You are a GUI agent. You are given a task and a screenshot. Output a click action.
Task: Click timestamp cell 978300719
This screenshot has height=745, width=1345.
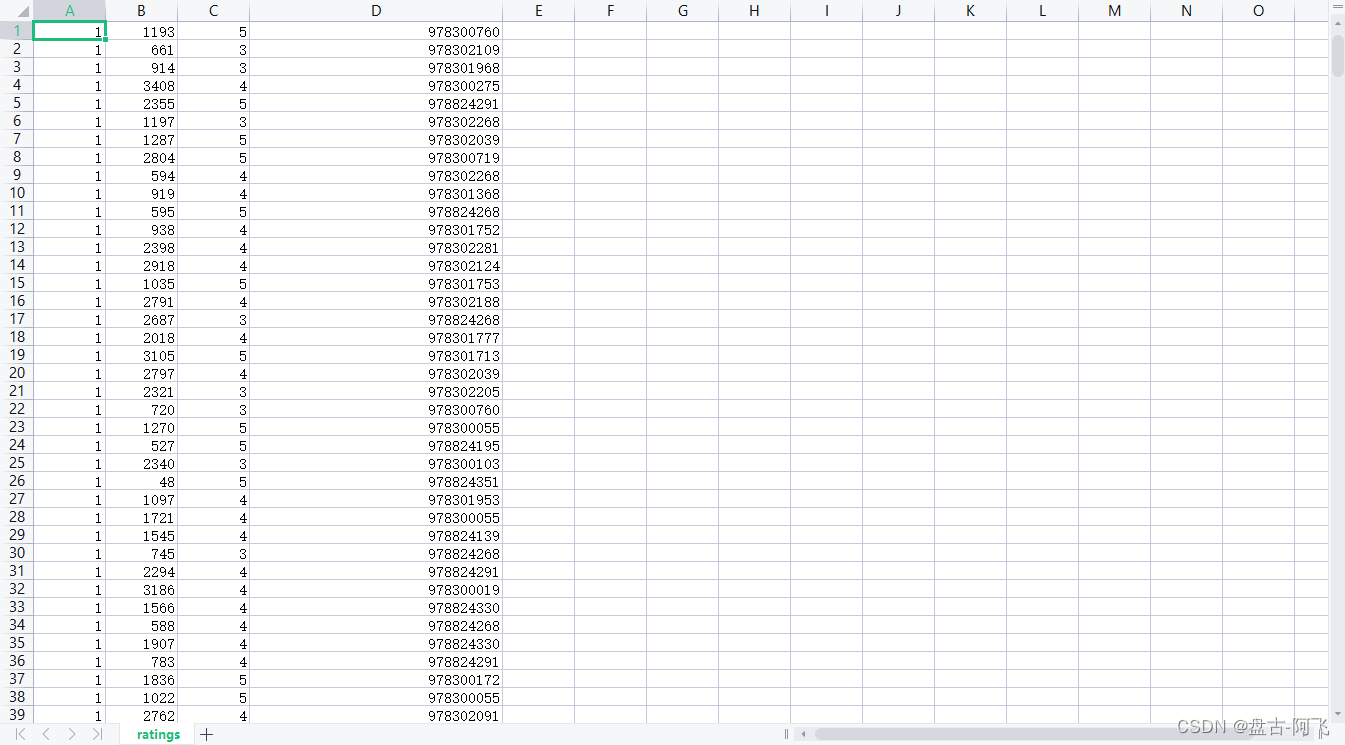(376, 158)
